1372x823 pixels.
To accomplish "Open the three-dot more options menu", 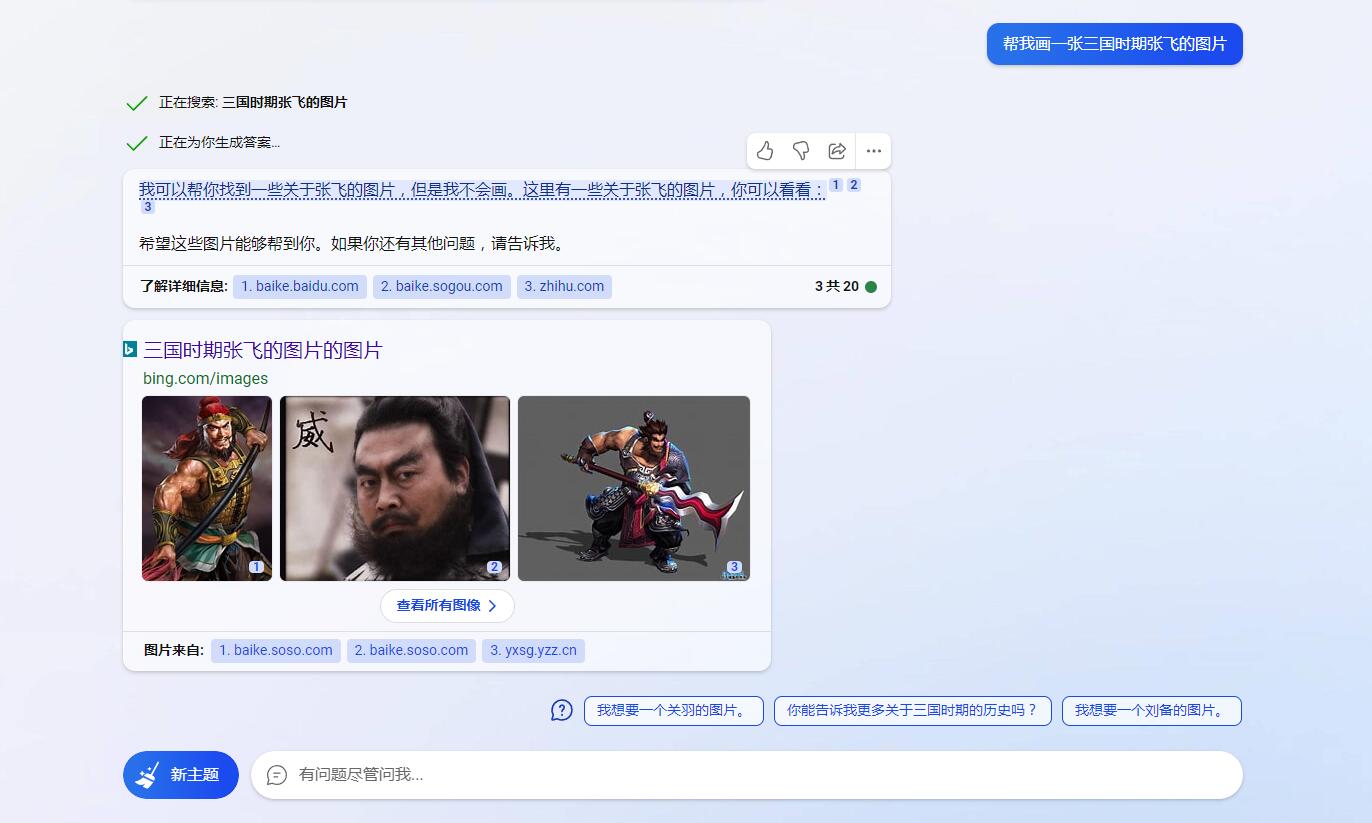I will [x=873, y=151].
